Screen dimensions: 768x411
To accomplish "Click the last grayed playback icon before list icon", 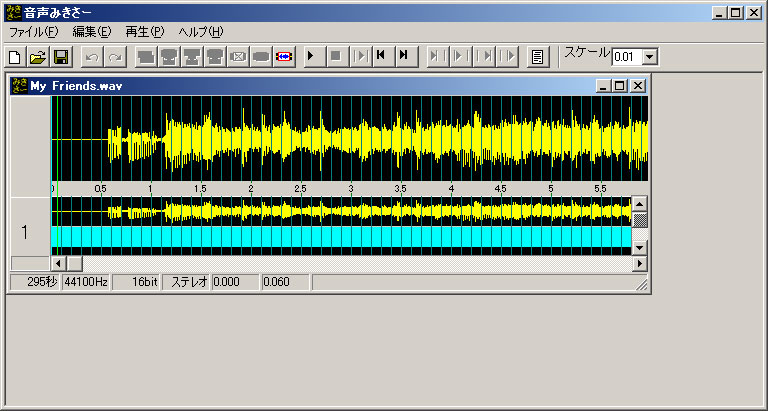I will (x=508, y=57).
